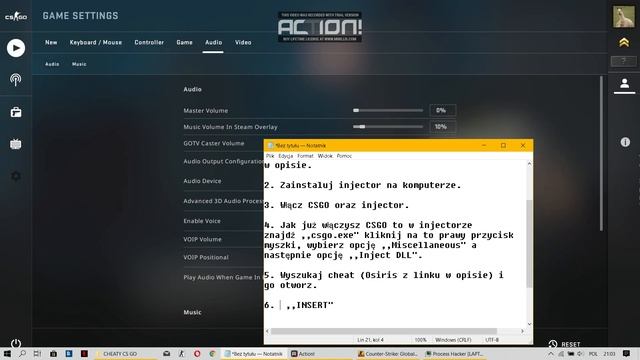Image resolution: width=640 pixels, height=360 pixels.
Task: Jump to the Music sub-section link
Action: click(x=79, y=64)
